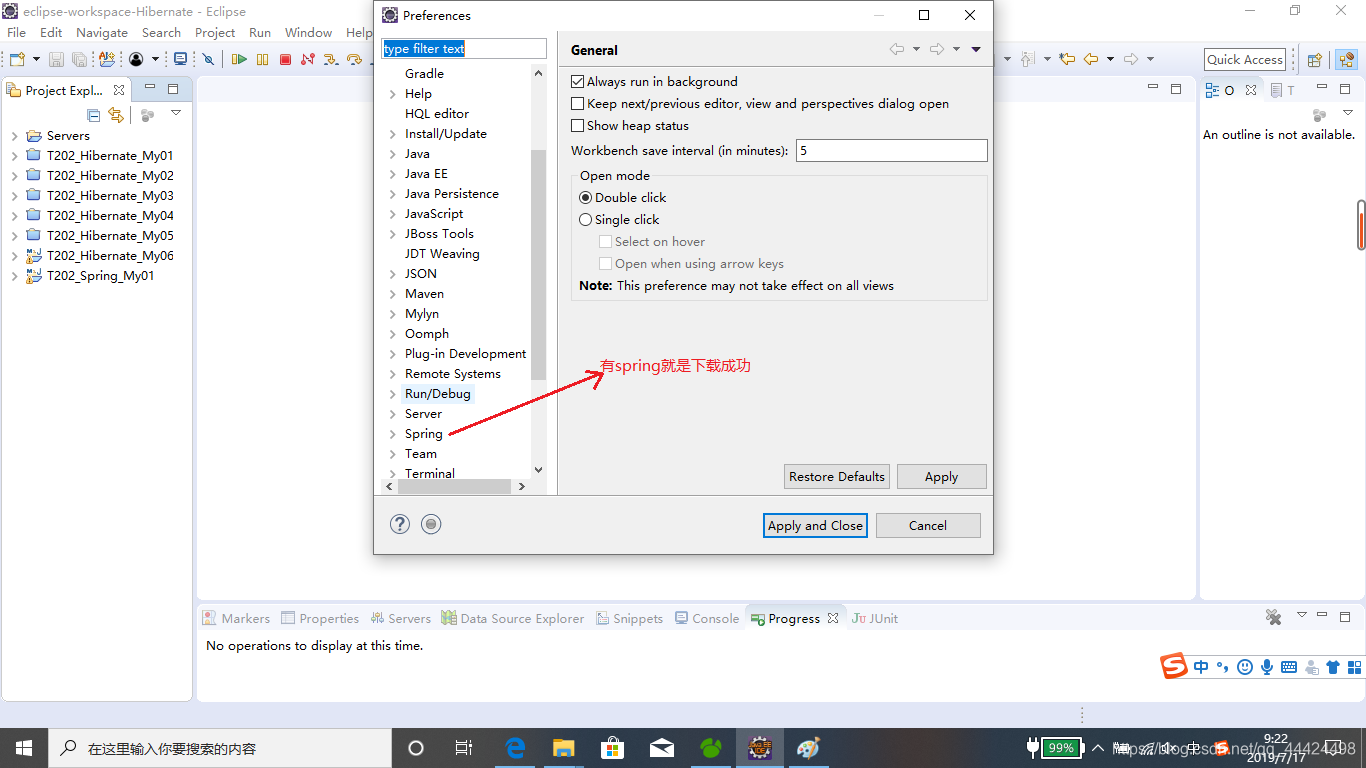The height and width of the screenshot is (768, 1366).
Task: Click the preference tree horizontal scrollbar
Action: (456, 486)
